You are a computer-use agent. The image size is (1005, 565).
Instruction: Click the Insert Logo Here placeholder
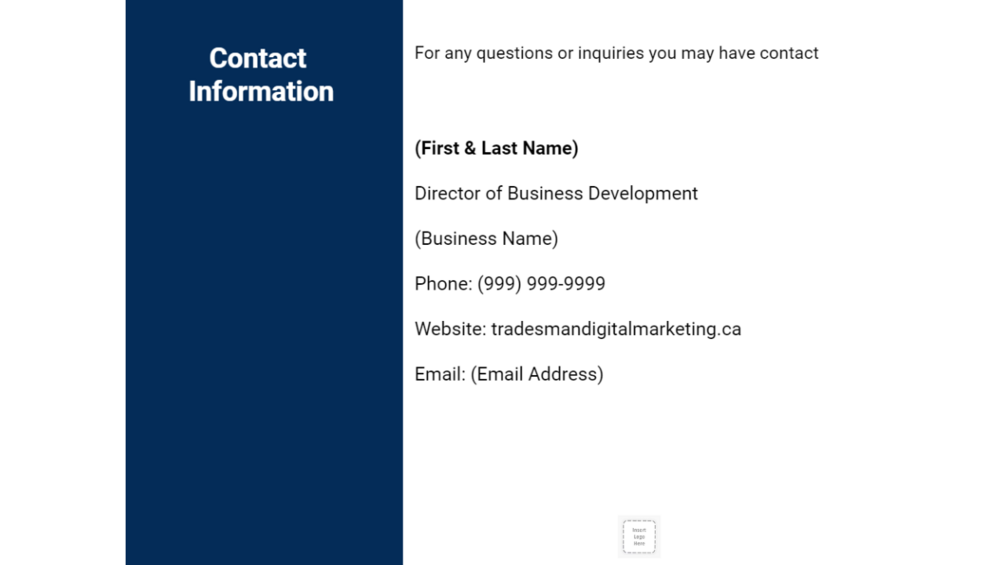pos(639,536)
